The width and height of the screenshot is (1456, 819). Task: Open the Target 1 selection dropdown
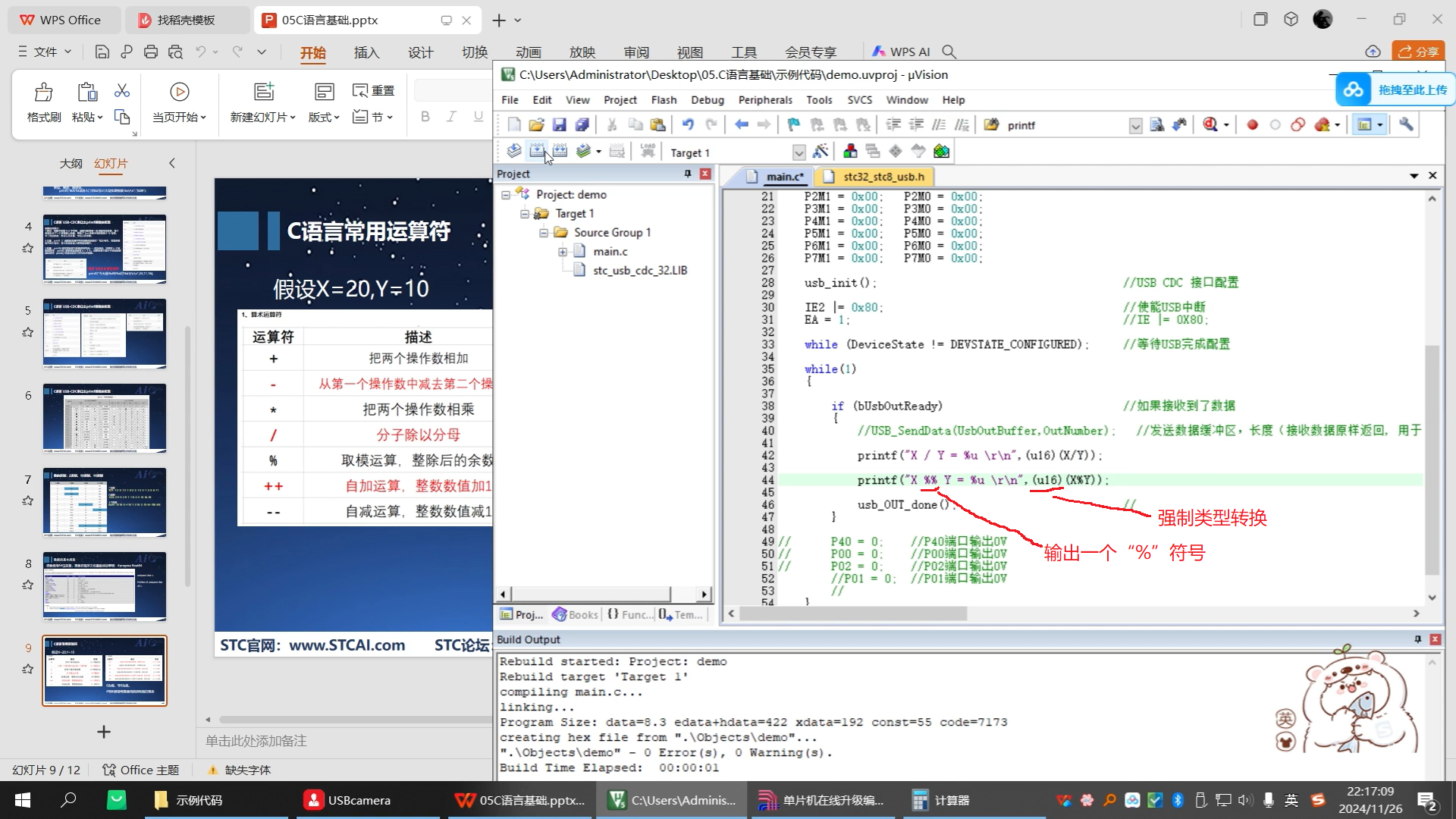(799, 152)
